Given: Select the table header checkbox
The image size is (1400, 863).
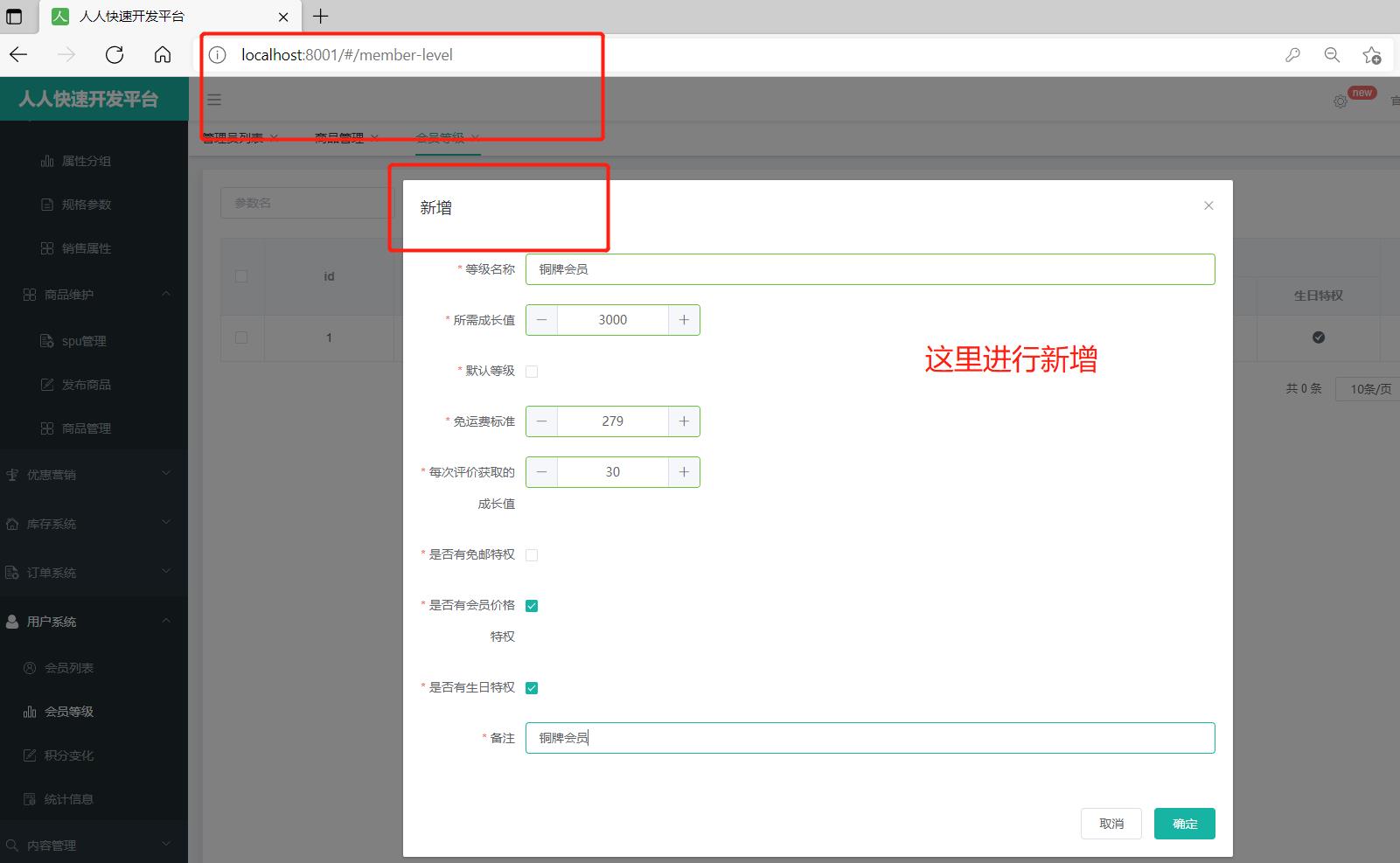Looking at the screenshot, I should pos(241,276).
